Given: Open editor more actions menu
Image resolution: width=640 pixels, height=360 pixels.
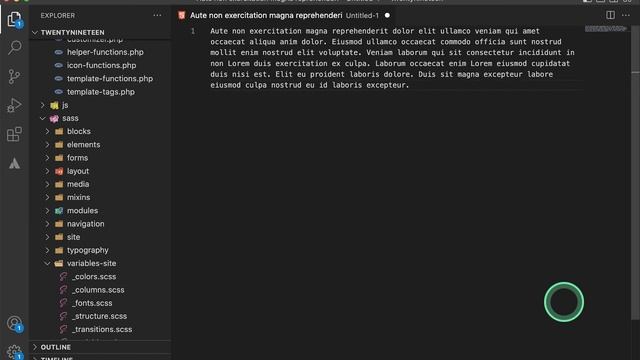Looking at the screenshot, I should click(x=626, y=15).
